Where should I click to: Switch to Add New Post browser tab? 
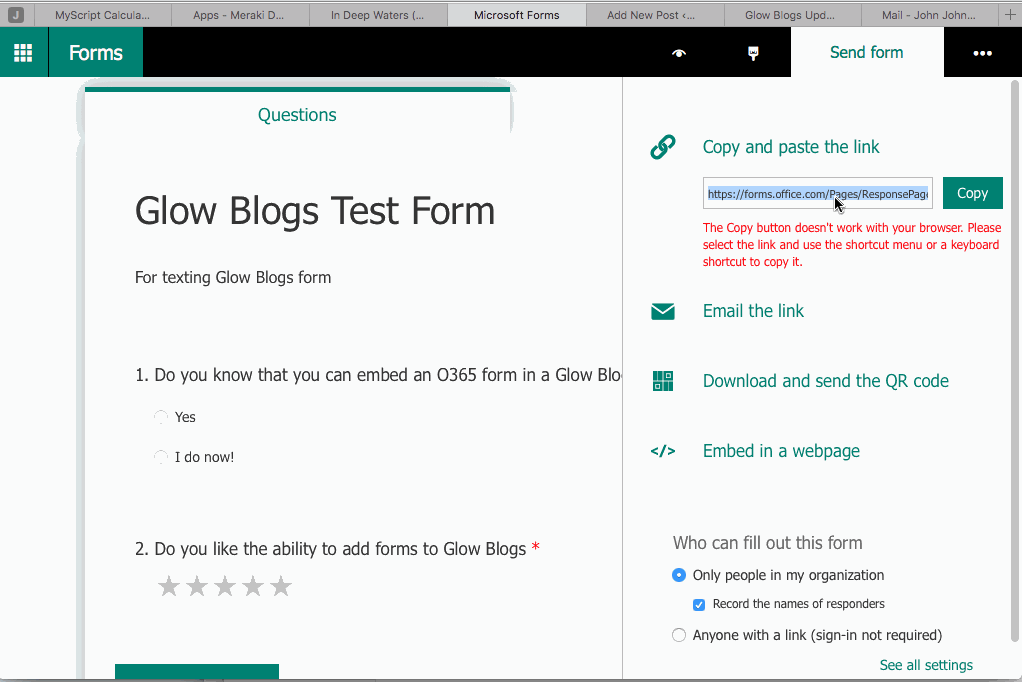[x=654, y=14]
